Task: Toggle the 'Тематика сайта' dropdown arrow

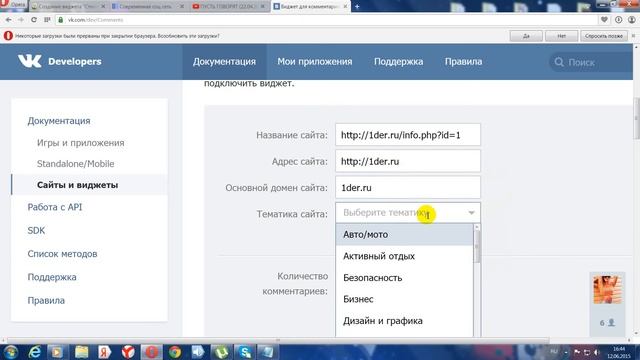Action: tap(471, 213)
